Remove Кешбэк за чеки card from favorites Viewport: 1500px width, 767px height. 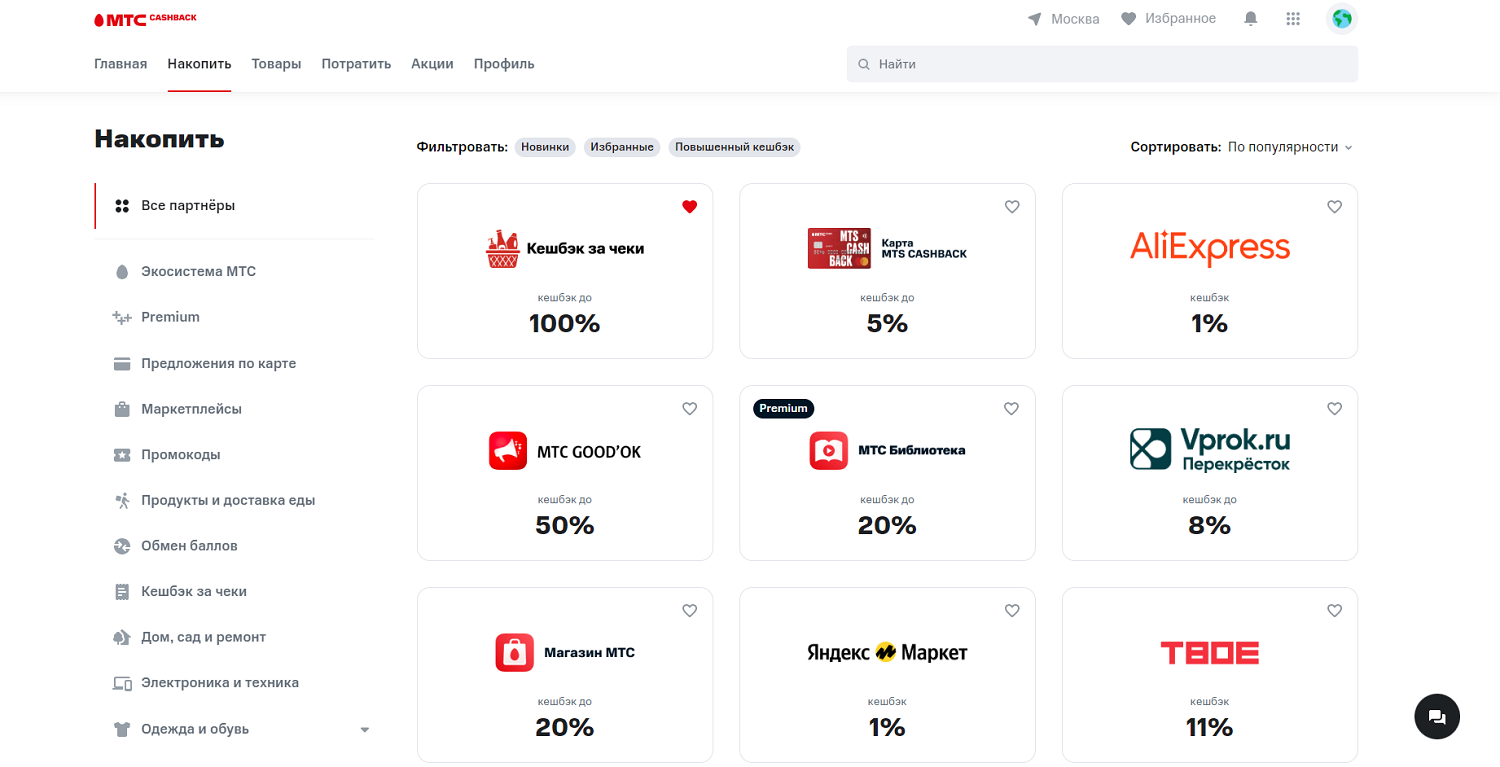(689, 207)
